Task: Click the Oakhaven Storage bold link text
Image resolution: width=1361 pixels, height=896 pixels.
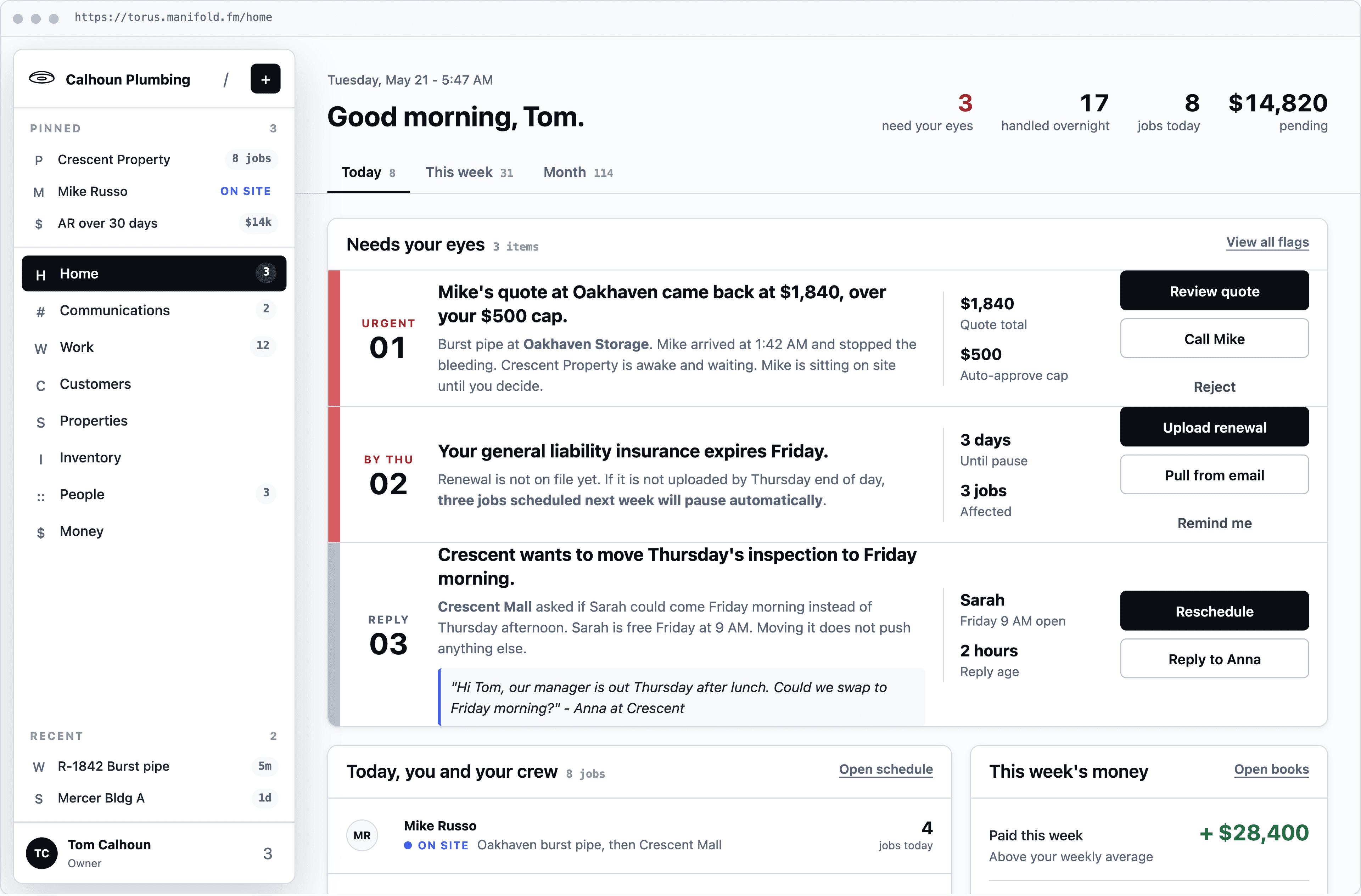Action: pos(586,344)
